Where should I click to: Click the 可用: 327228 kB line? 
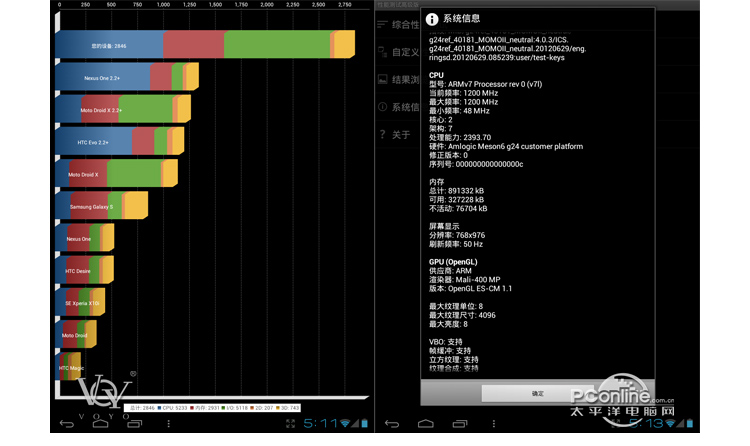tap(456, 200)
